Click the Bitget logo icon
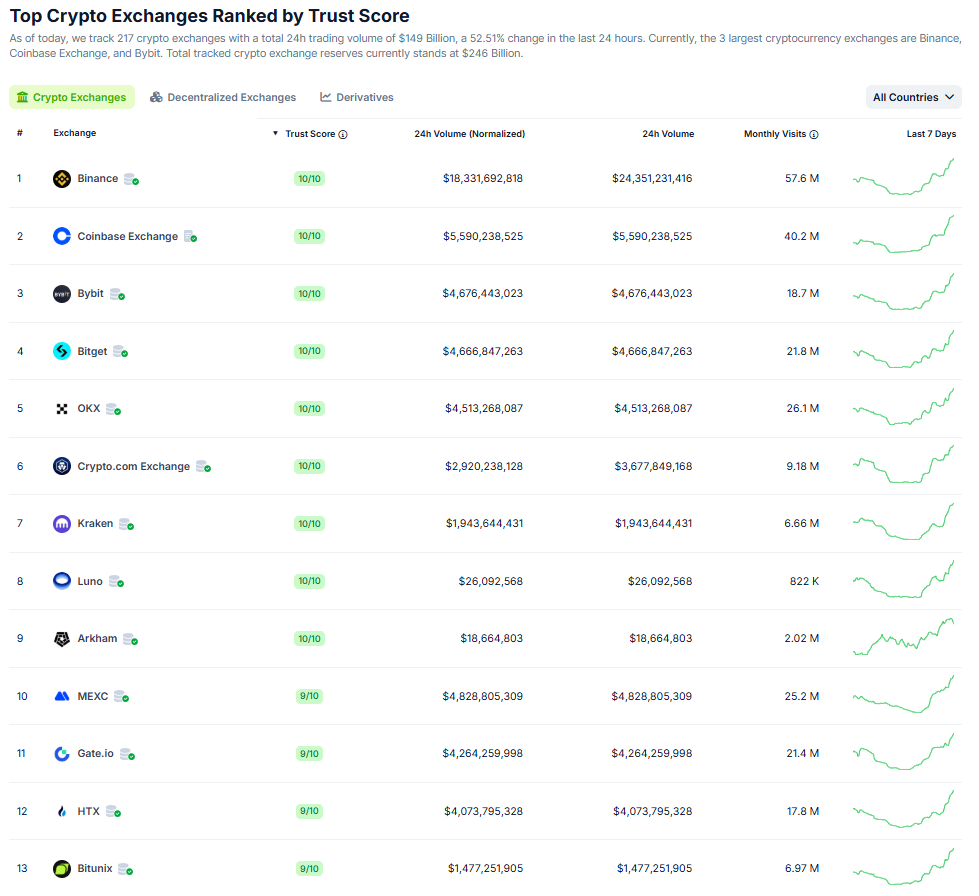 [62, 351]
